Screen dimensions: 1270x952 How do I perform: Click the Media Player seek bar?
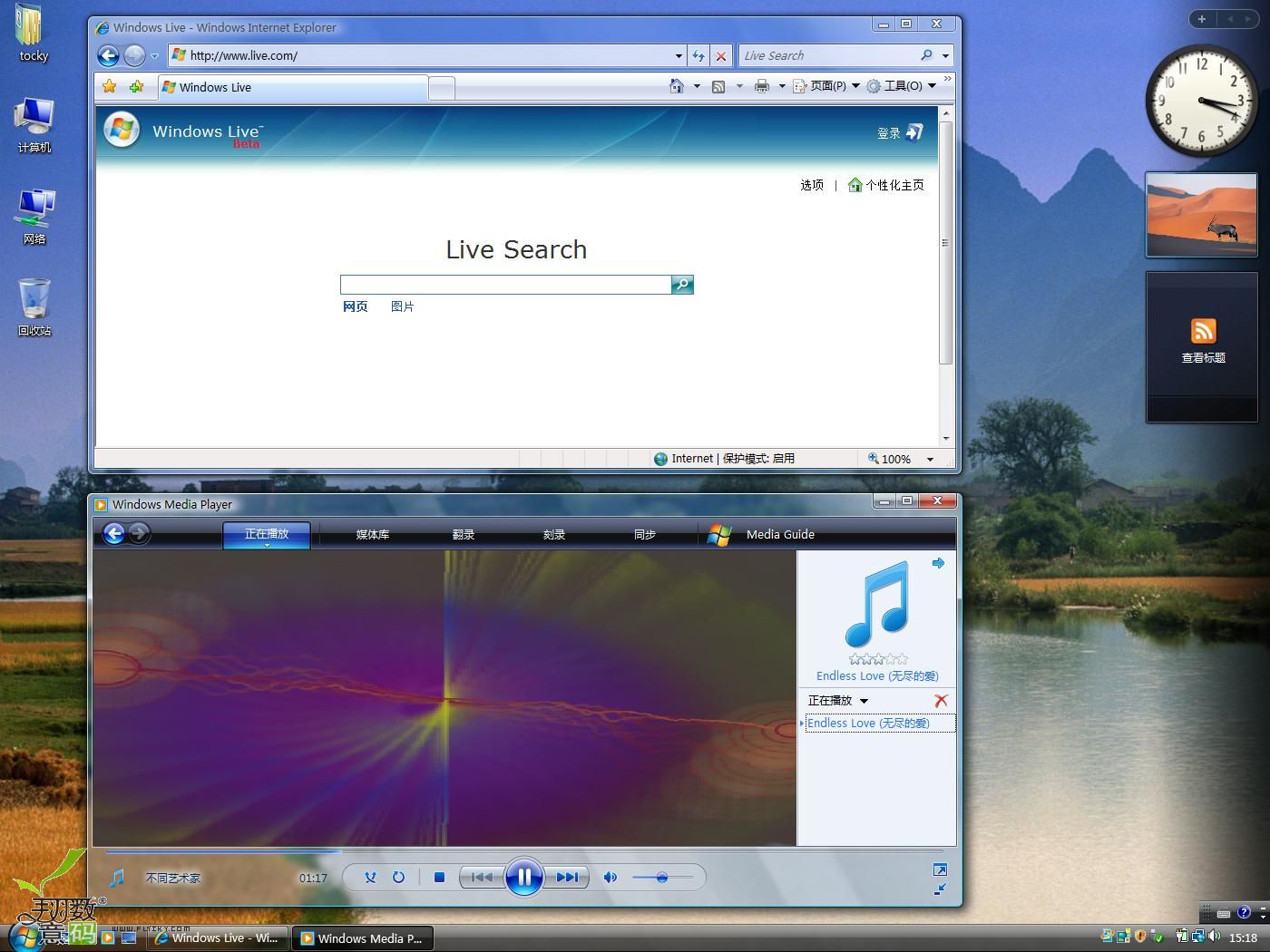523,850
